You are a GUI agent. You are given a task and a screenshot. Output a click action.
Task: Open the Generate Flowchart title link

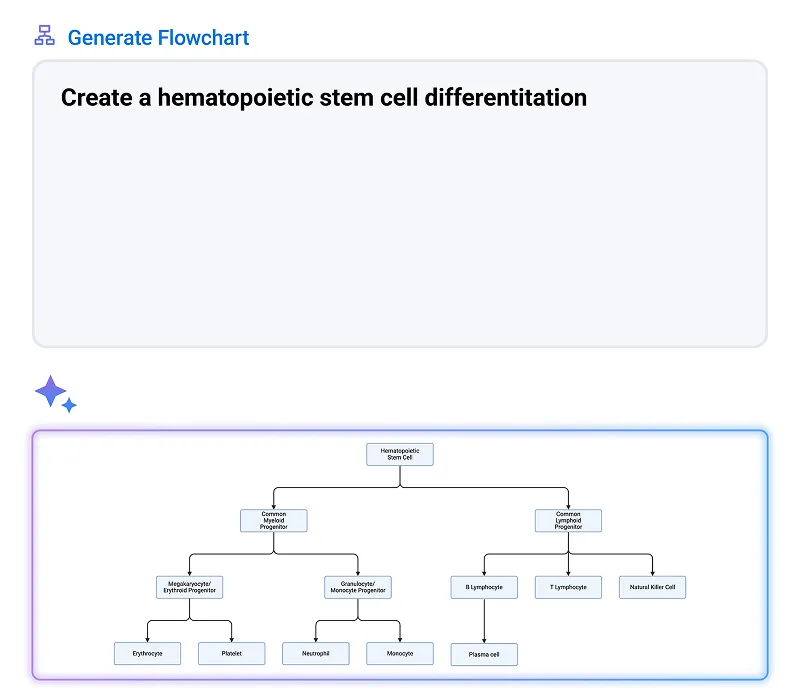157,37
